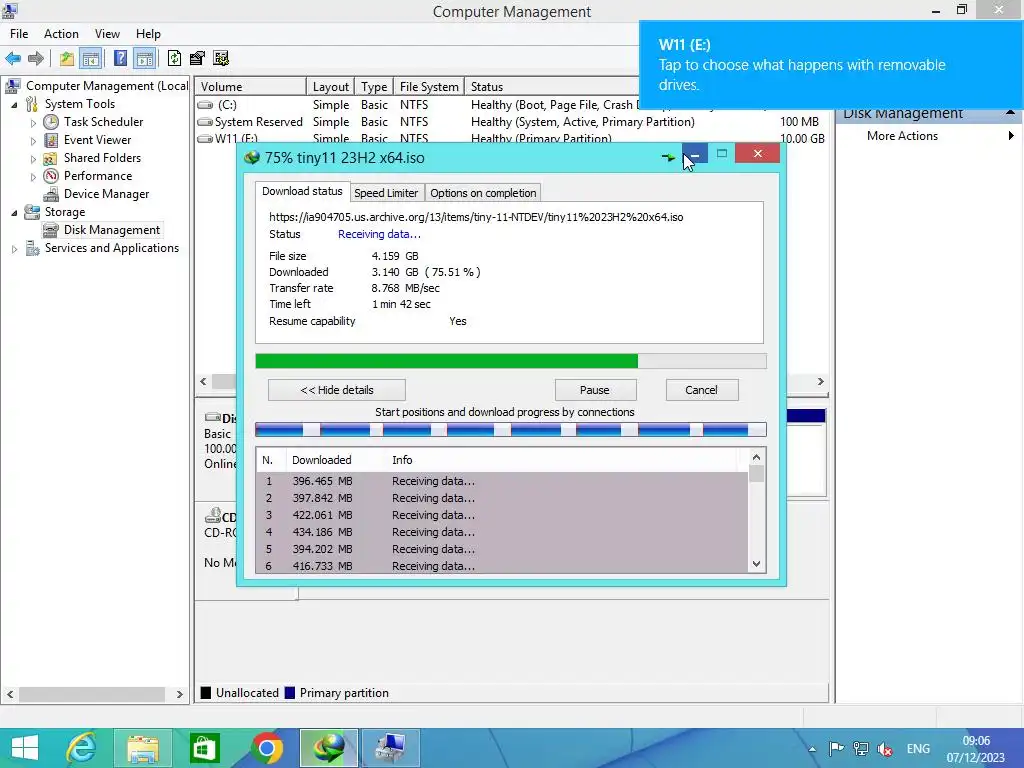
Task: Open the Help menu
Action: pos(148,33)
